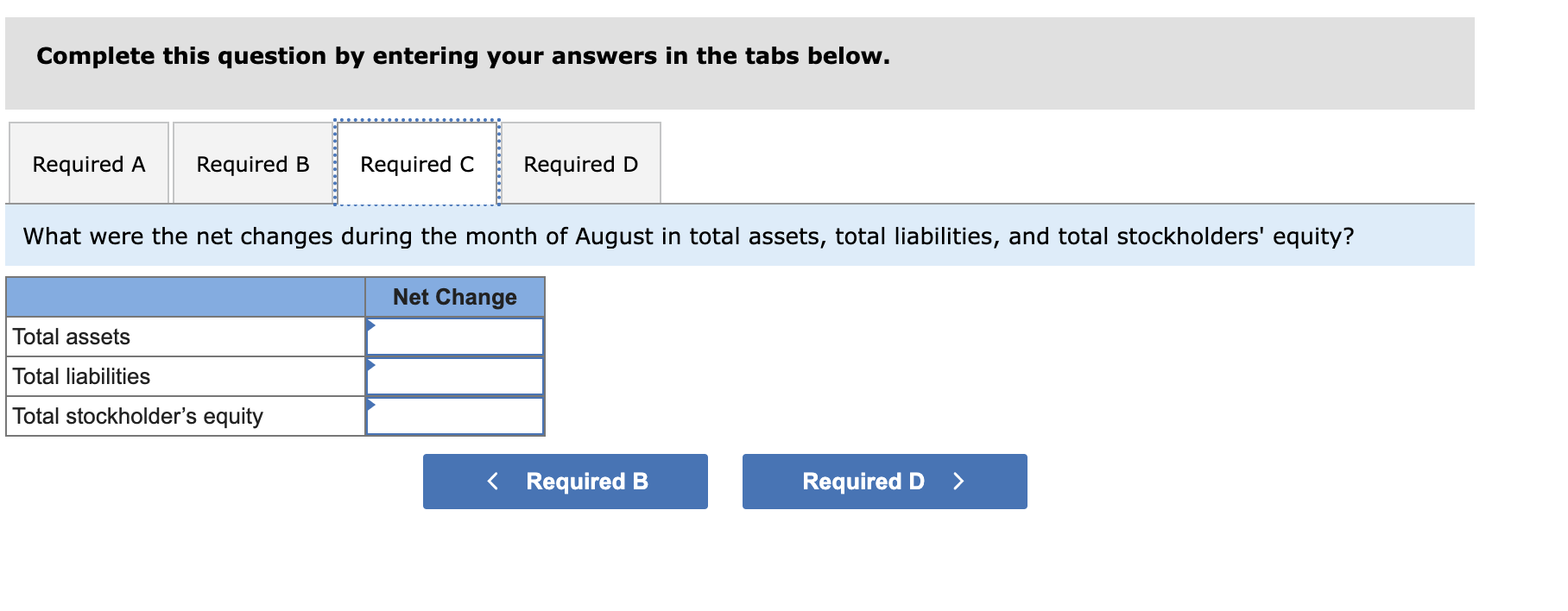The height and width of the screenshot is (611, 1568).
Task: Click the forward chevron on Required D button
Action: [958, 482]
